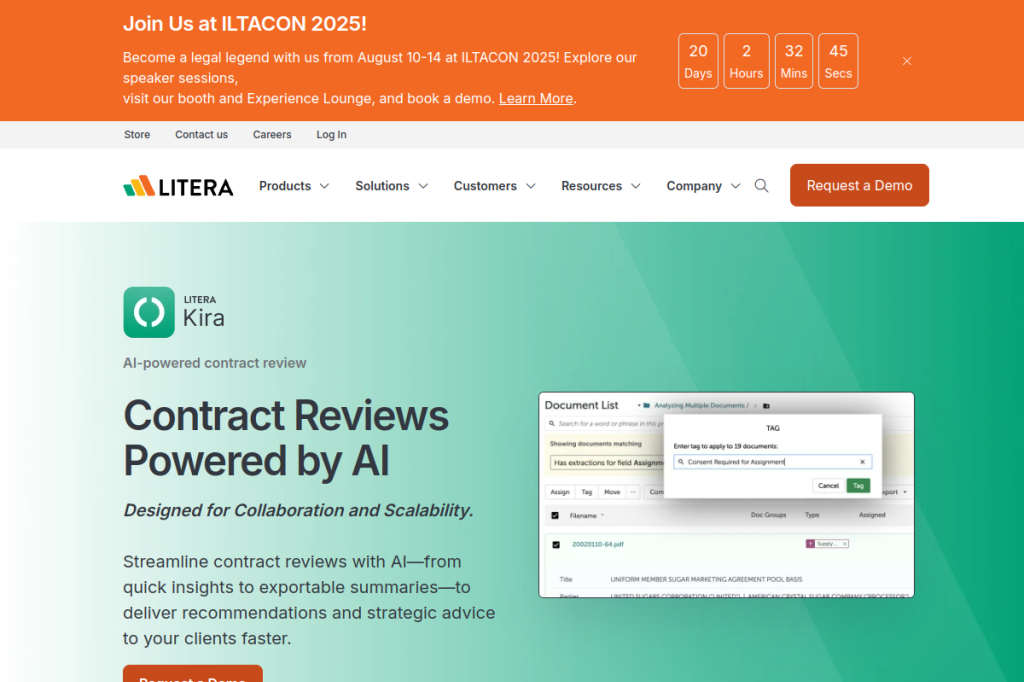Click the Contract Reviews Powered by AI heading
Image resolution: width=1024 pixels, height=682 pixels.
(286, 438)
